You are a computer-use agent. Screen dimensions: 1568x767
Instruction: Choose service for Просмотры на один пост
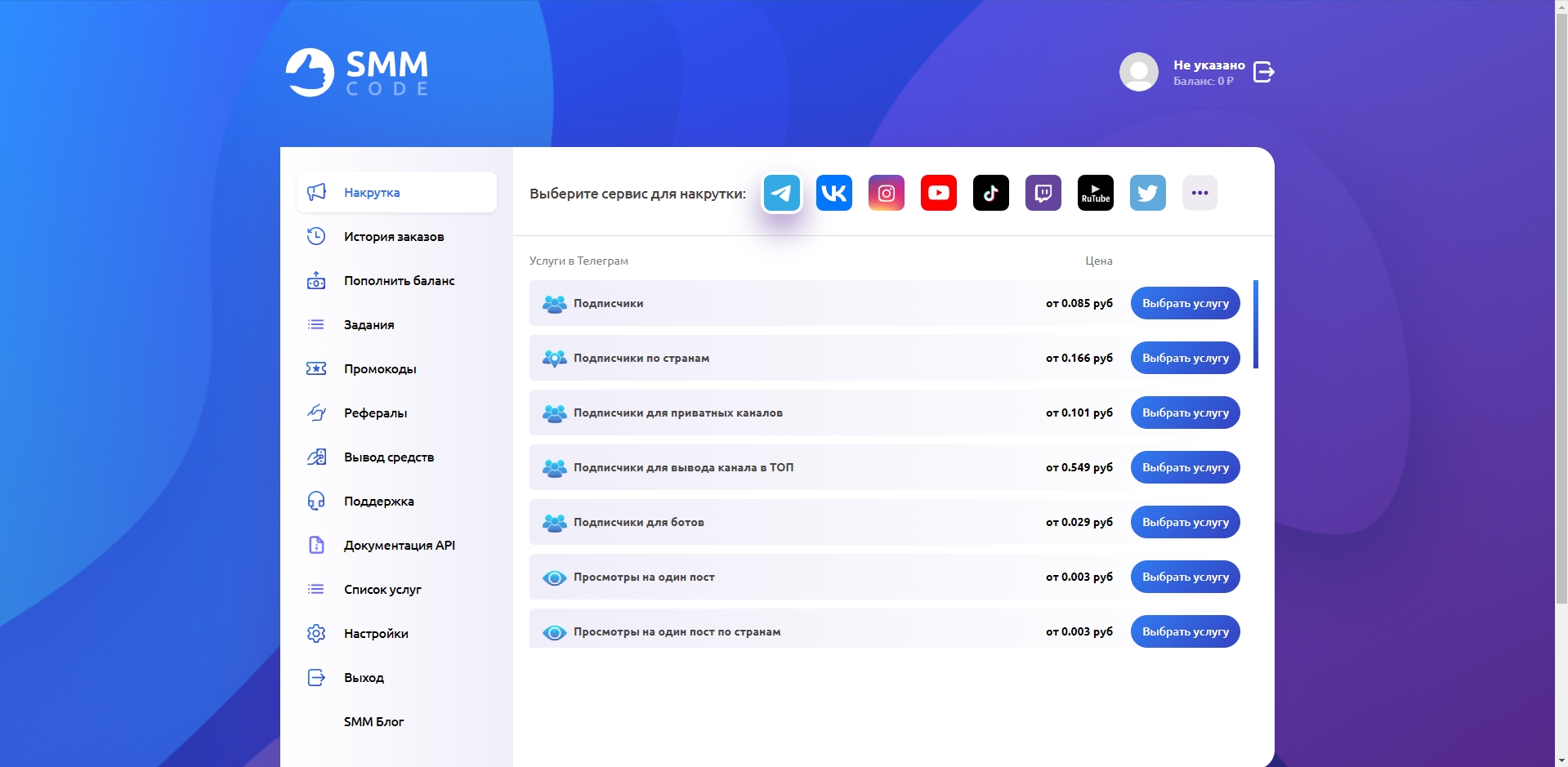(x=1185, y=577)
